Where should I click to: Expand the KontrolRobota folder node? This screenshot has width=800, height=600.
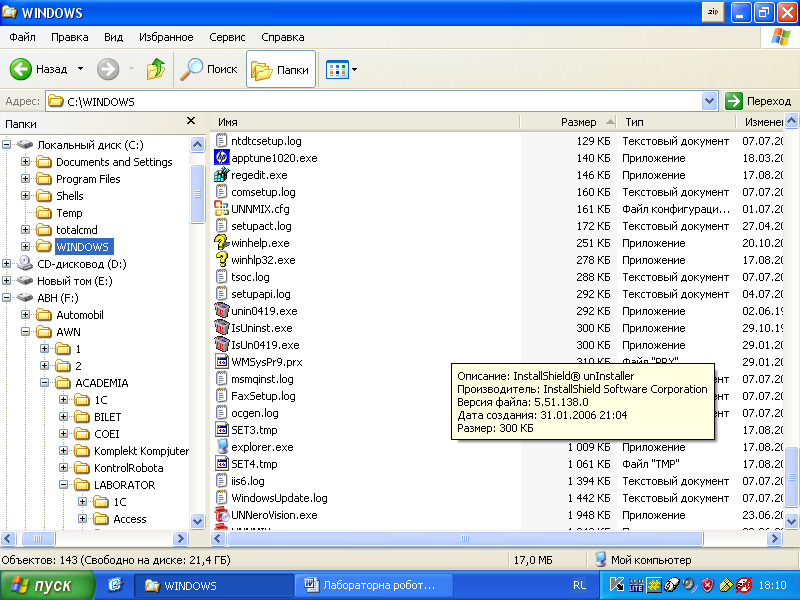click(63, 467)
